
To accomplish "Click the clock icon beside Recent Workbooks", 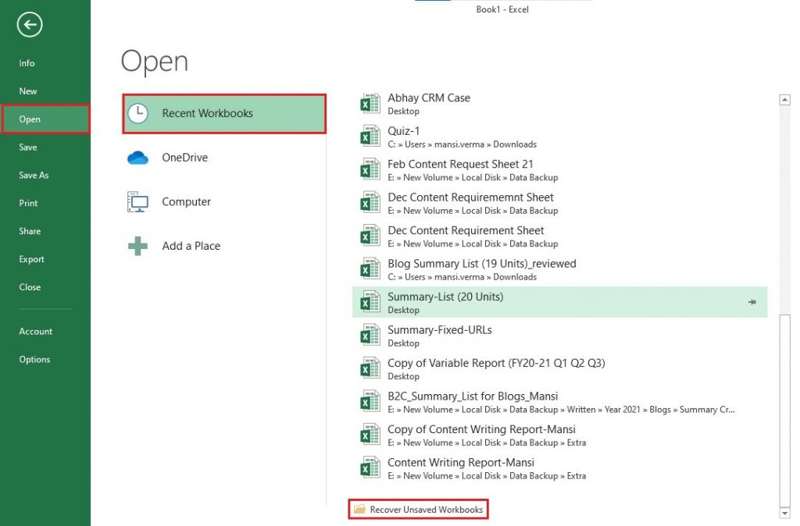I will pos(138,113).
